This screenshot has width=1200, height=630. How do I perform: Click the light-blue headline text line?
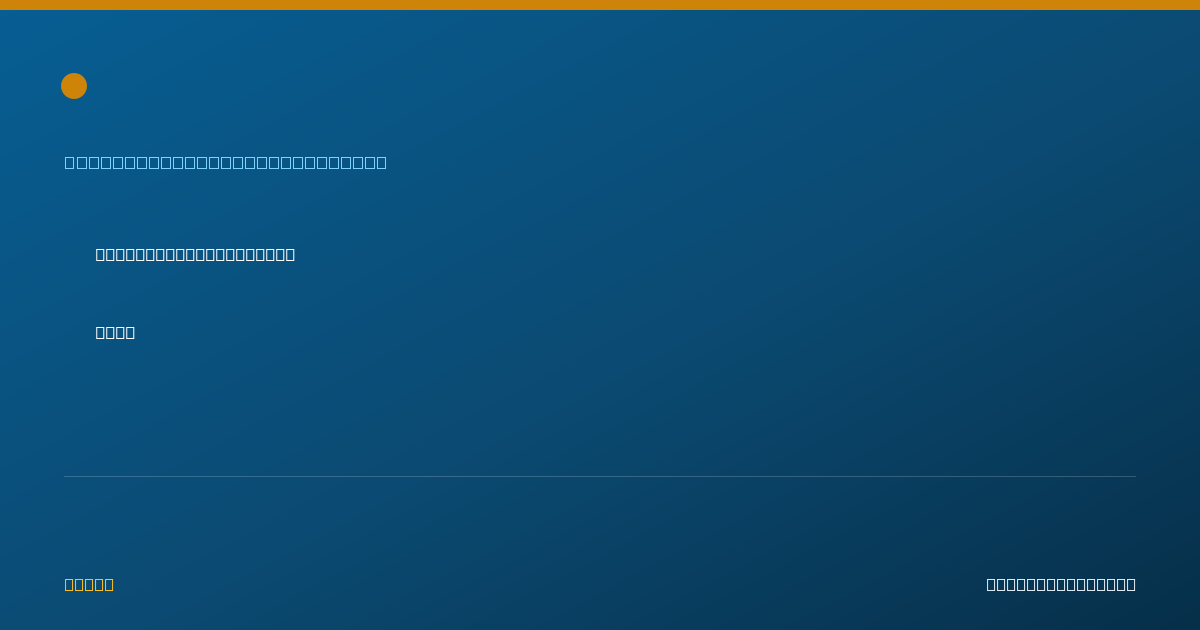point(226,162)
